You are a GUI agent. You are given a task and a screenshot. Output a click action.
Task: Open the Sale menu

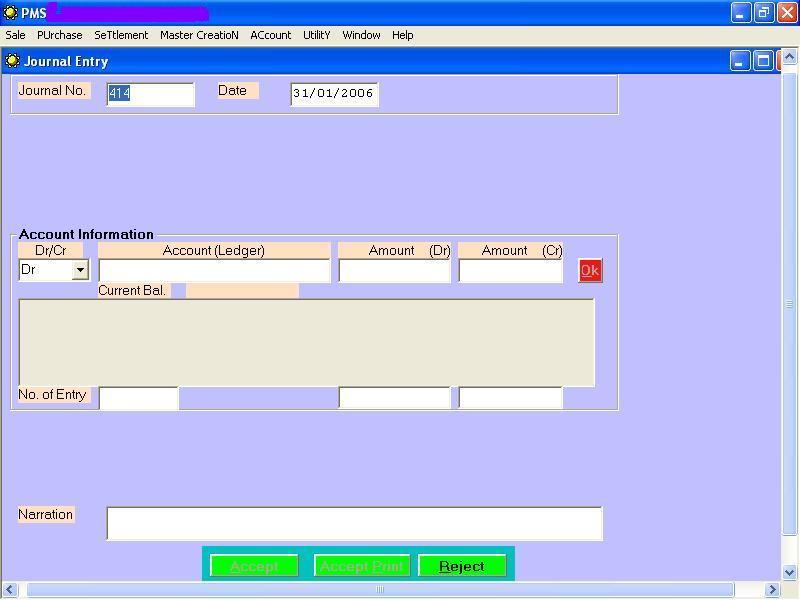coord(15,35)
